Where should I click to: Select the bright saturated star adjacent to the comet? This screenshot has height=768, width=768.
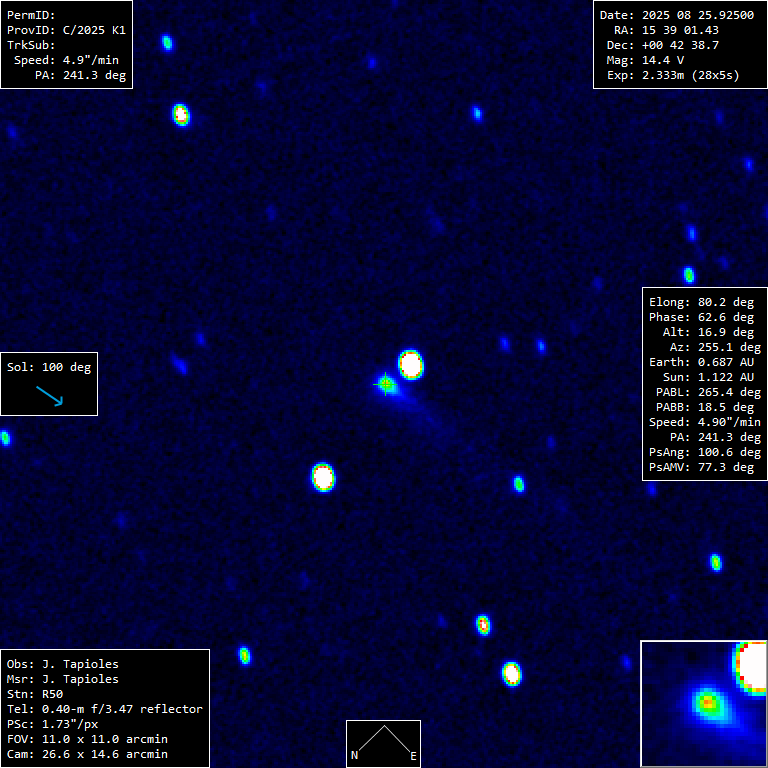411,363
